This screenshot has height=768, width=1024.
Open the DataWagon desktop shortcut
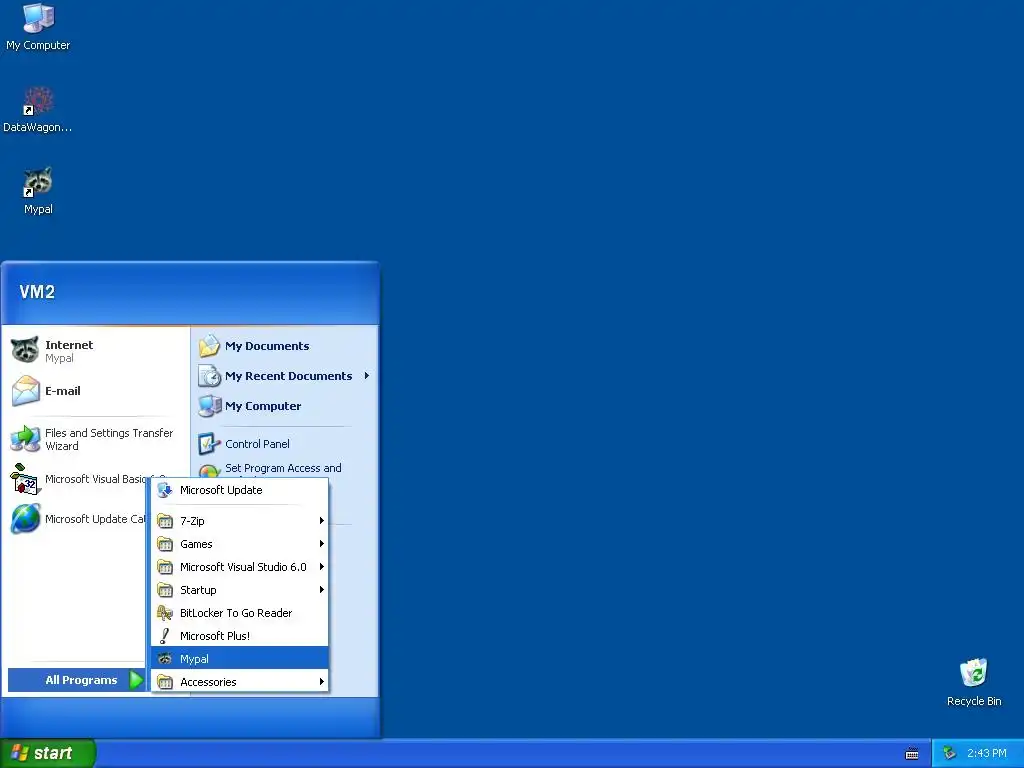(38, 109)
